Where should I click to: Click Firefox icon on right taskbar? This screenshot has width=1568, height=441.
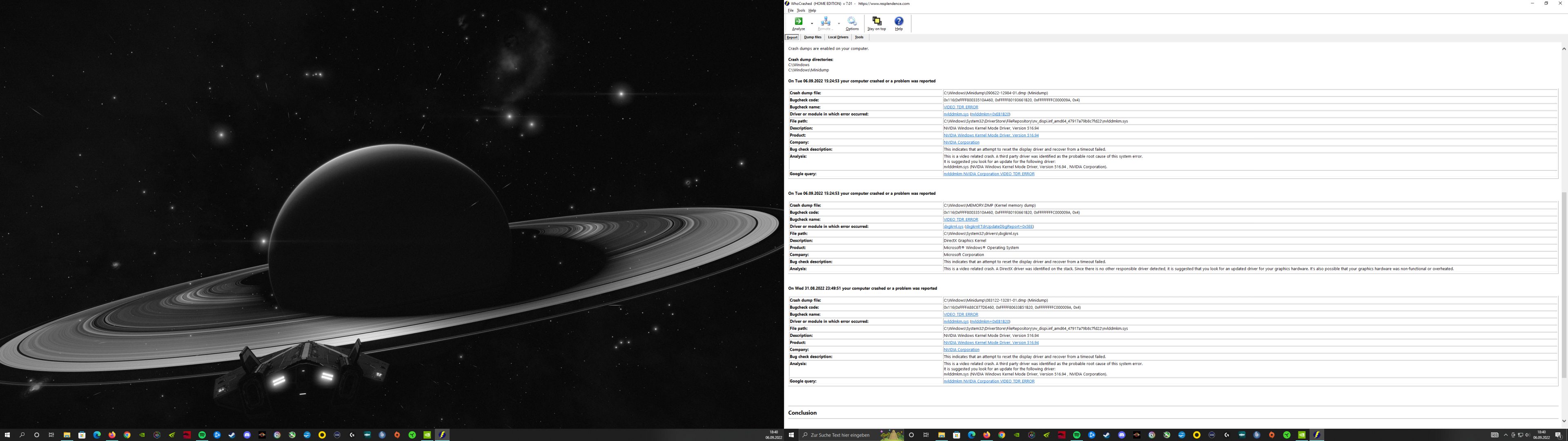tap(986, 435)
